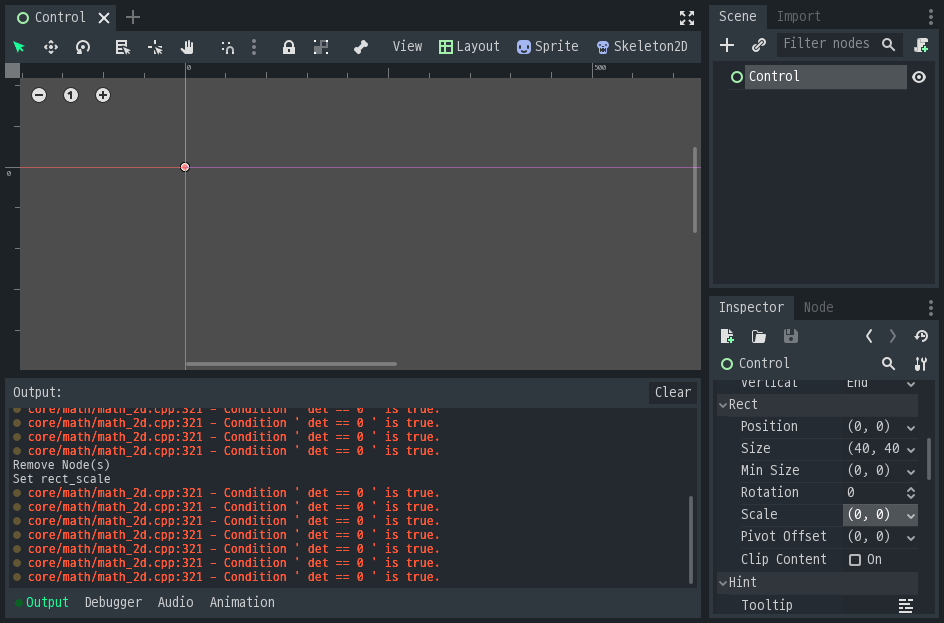Activate the Select tool

pyautogui.click(x=20, y=46)
